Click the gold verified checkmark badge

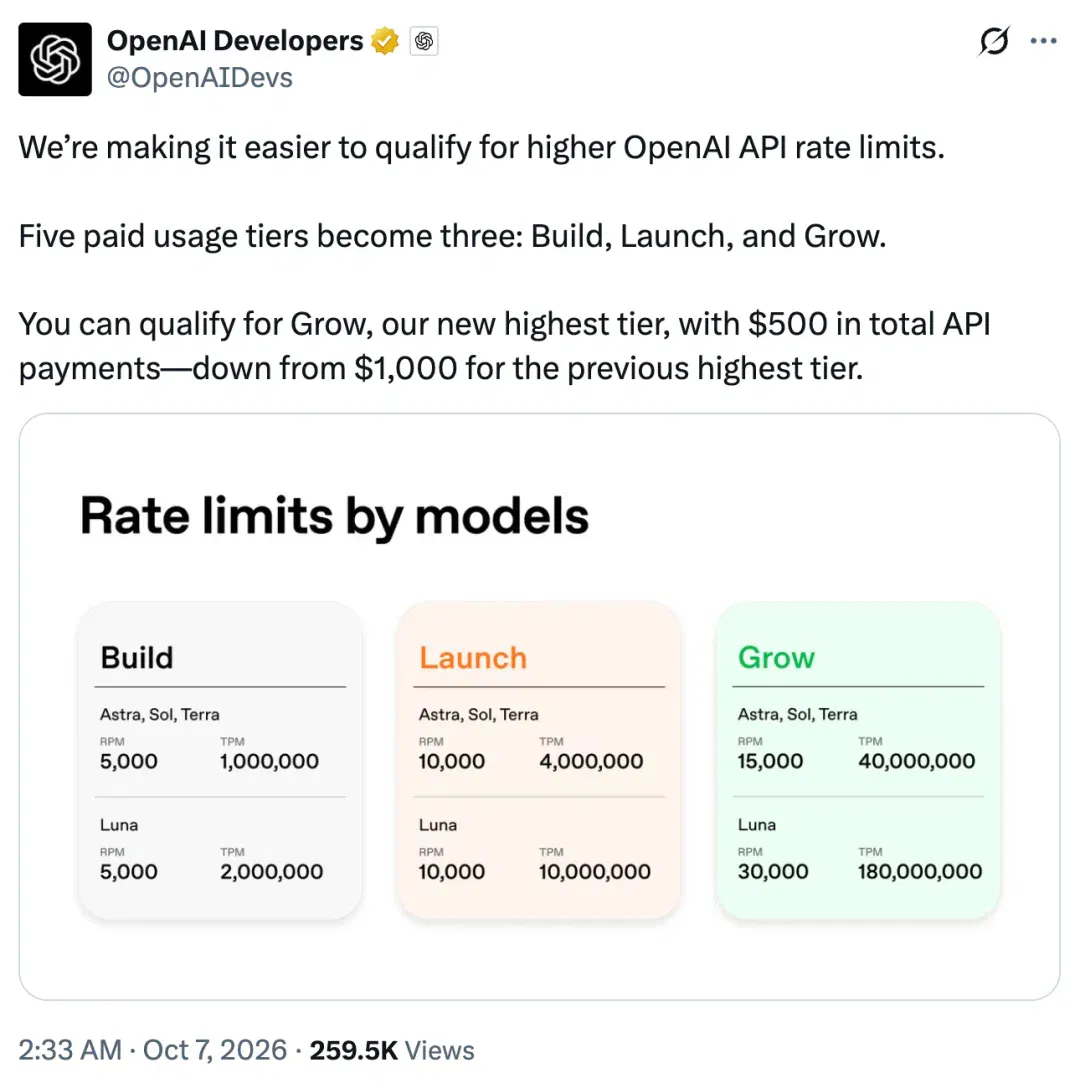point(385,41)
